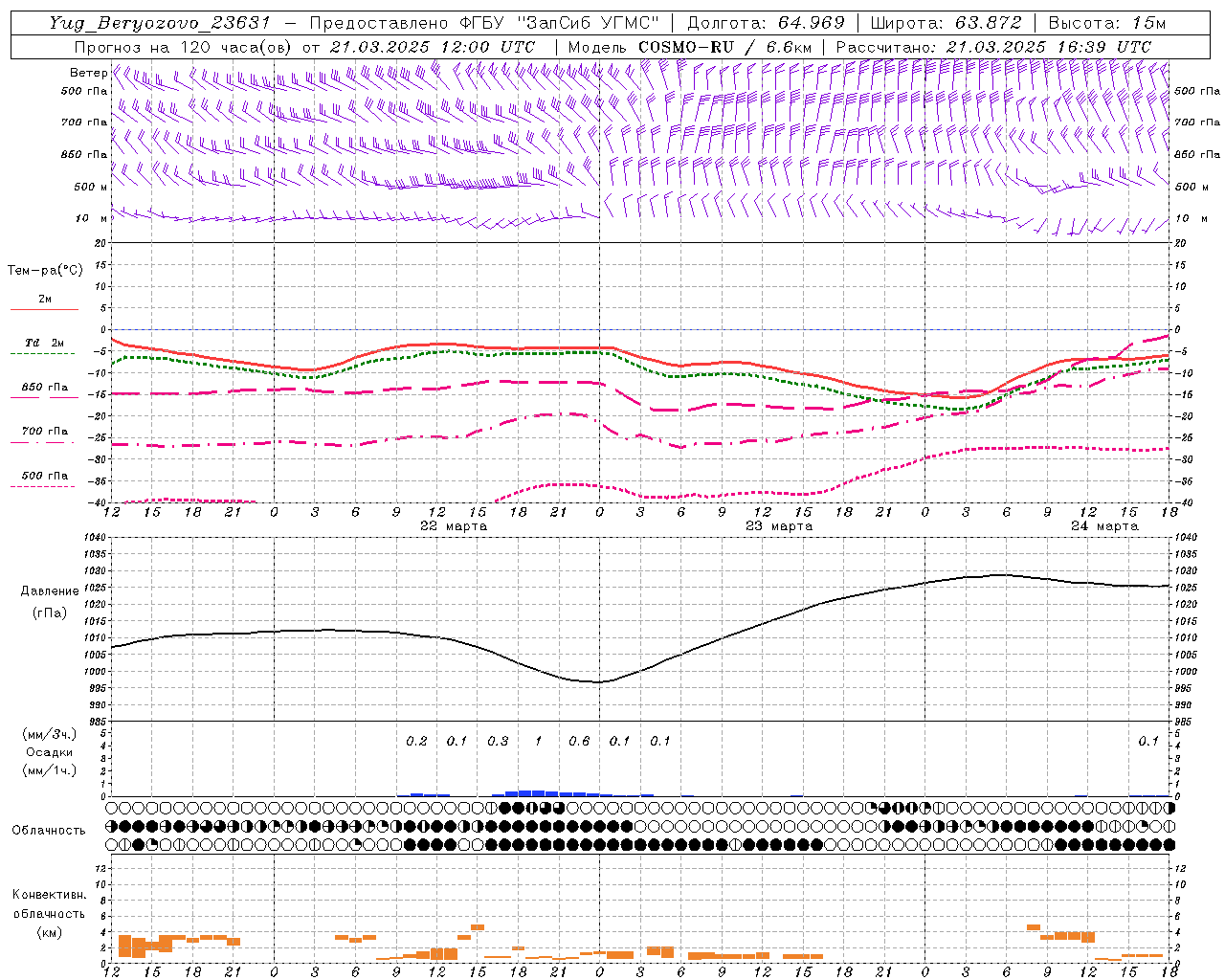Click the Давление panel label
This screenshot has width=1225, height=980.
[49, 591]
